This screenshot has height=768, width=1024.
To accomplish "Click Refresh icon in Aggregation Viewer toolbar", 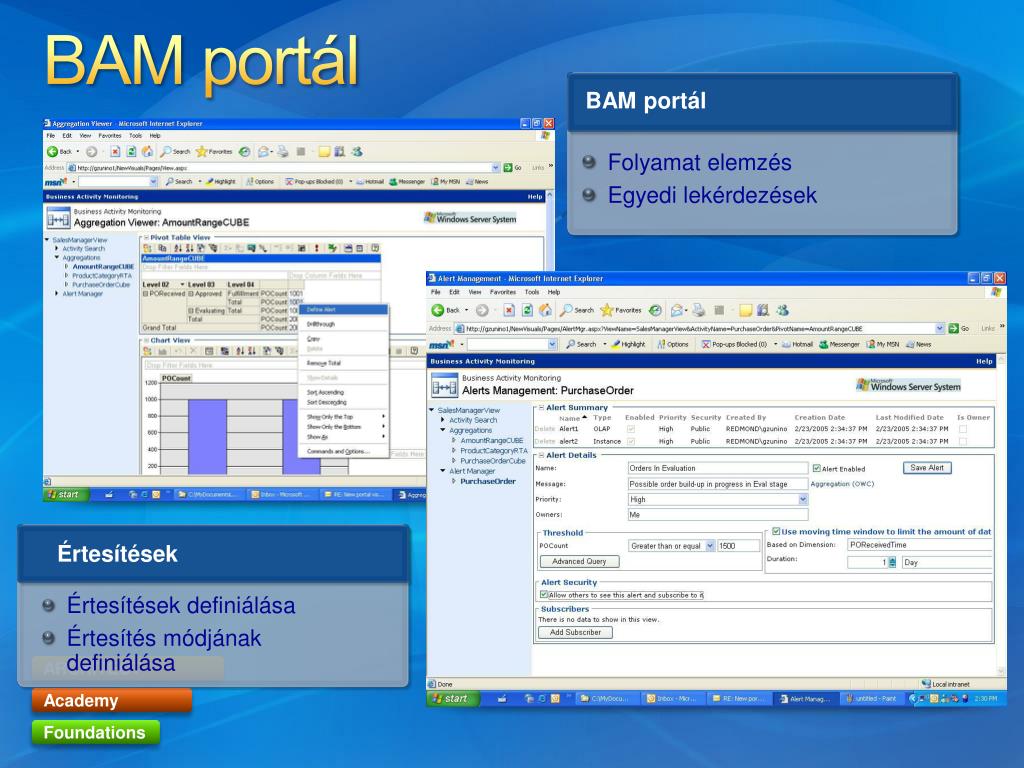I will (x=131, y=152).
